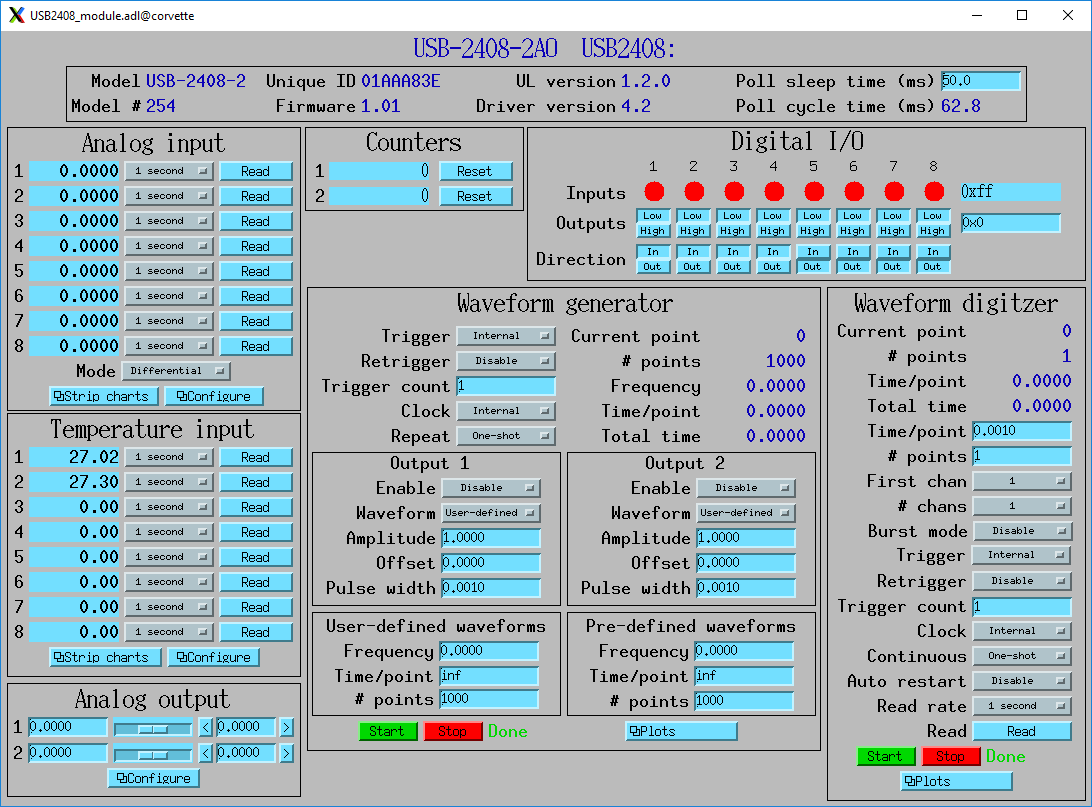The image size is (1092, 807).
Task: Set digital output 1 to Low
Action: tap(653, 216)
